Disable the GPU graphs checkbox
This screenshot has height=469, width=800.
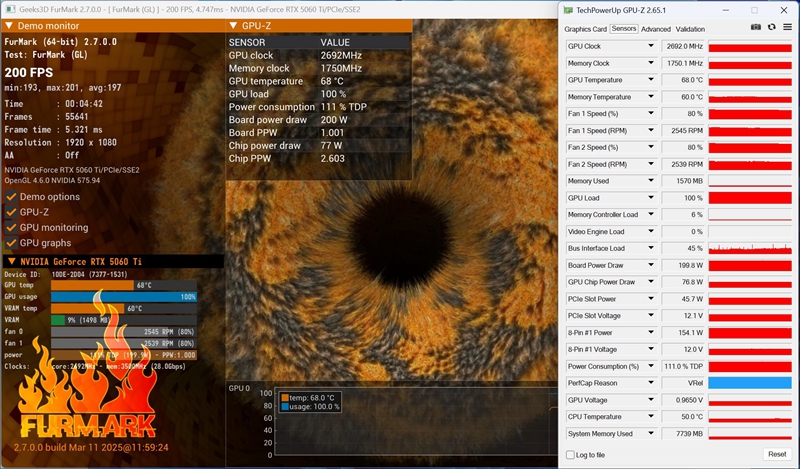pos(11,242)
